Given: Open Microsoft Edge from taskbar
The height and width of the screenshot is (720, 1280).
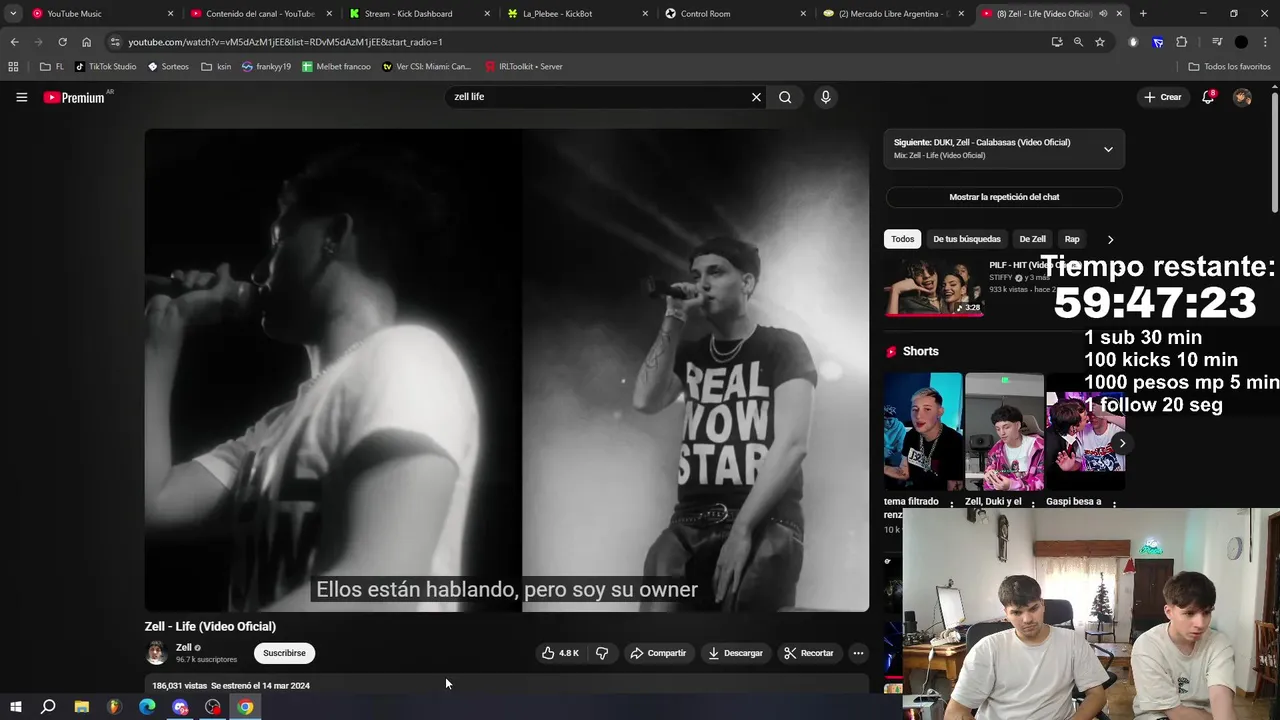Looking at the screenshot, I should pyautogui.click(x=147, y=707).
